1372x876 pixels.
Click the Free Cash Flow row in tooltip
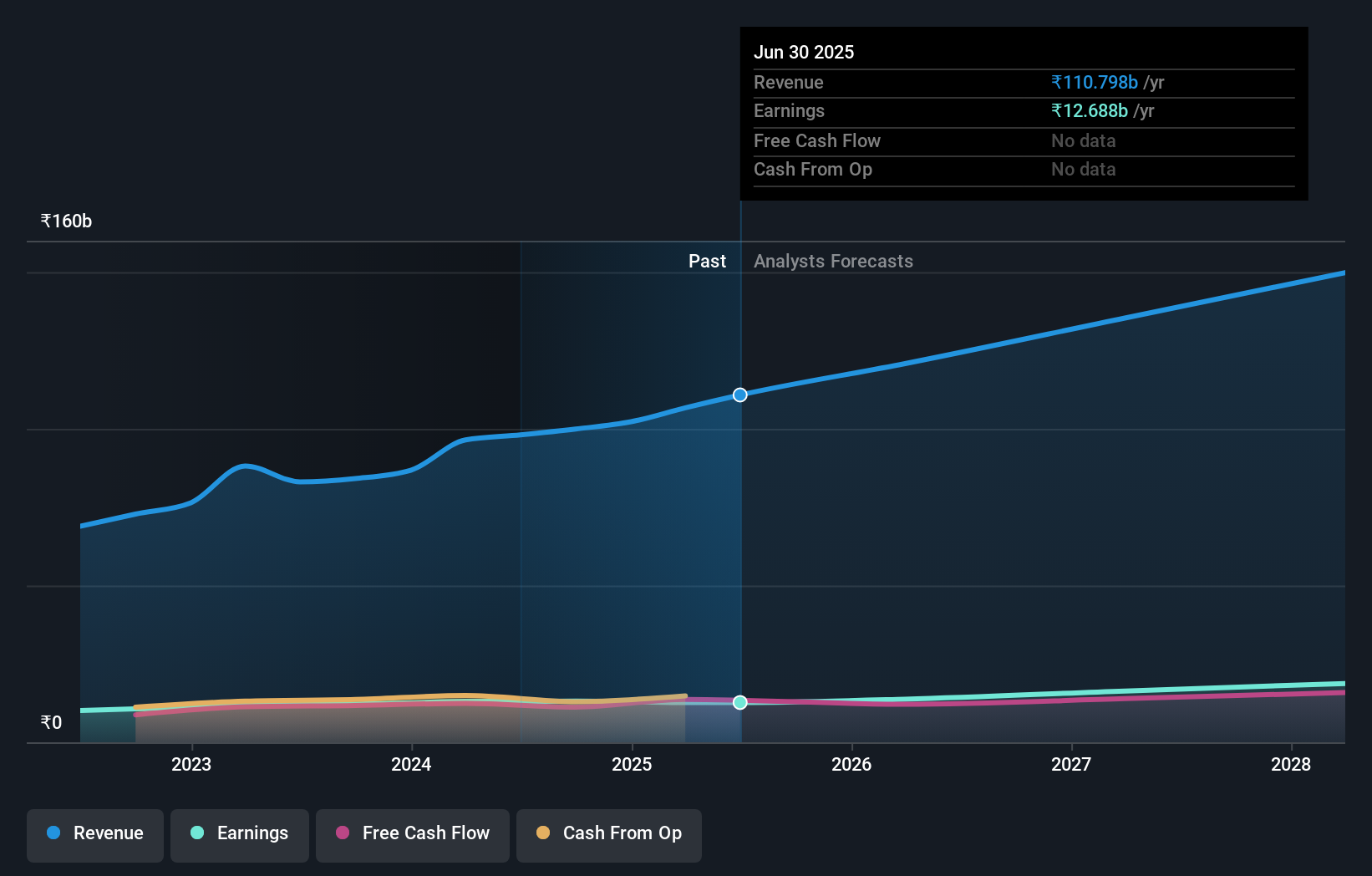1024,141
